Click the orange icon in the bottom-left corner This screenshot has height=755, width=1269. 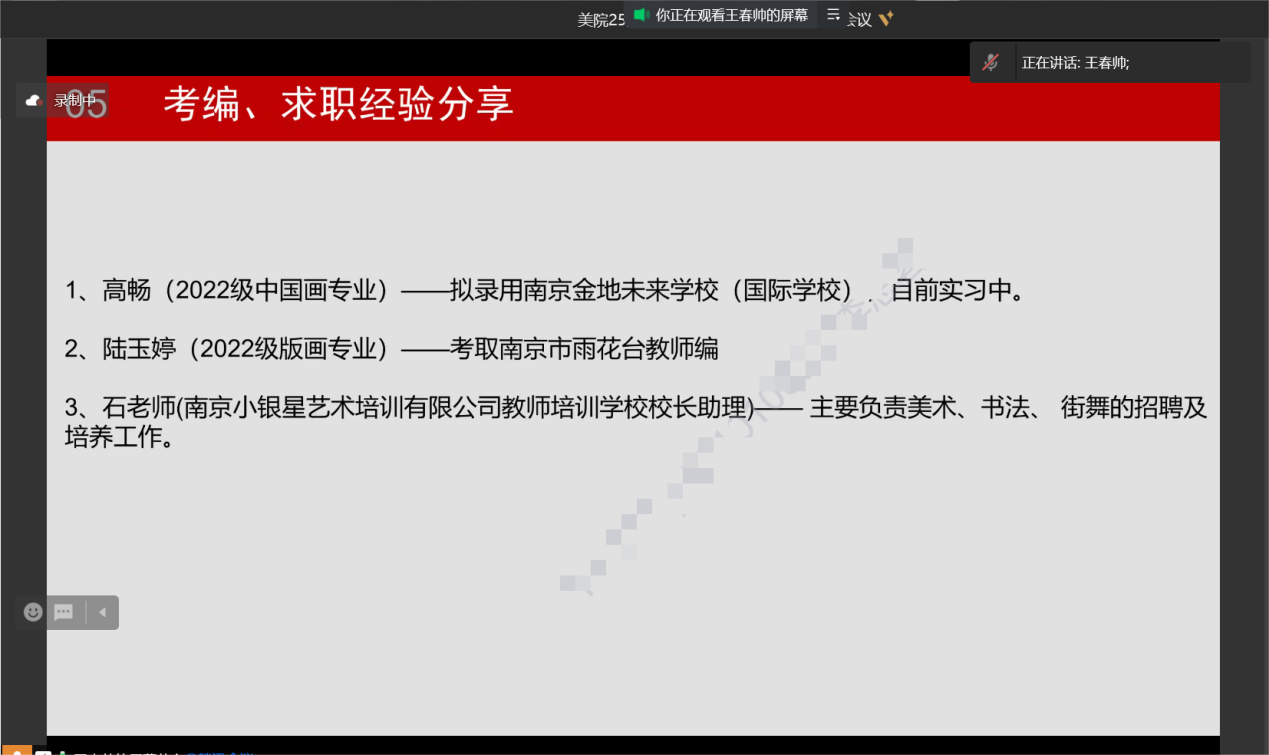(16, 751)
